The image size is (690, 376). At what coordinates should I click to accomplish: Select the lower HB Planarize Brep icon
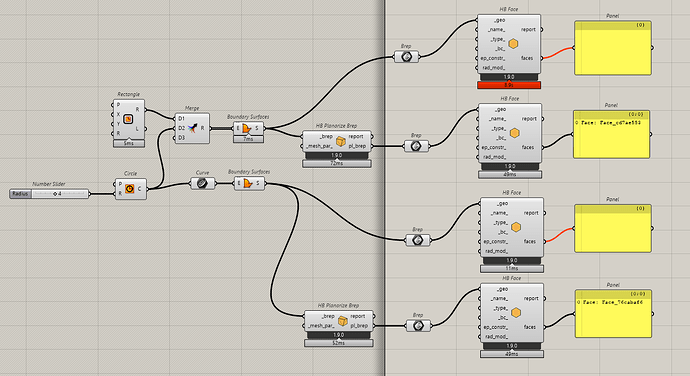pyautogui.click(x=342, y=321)
